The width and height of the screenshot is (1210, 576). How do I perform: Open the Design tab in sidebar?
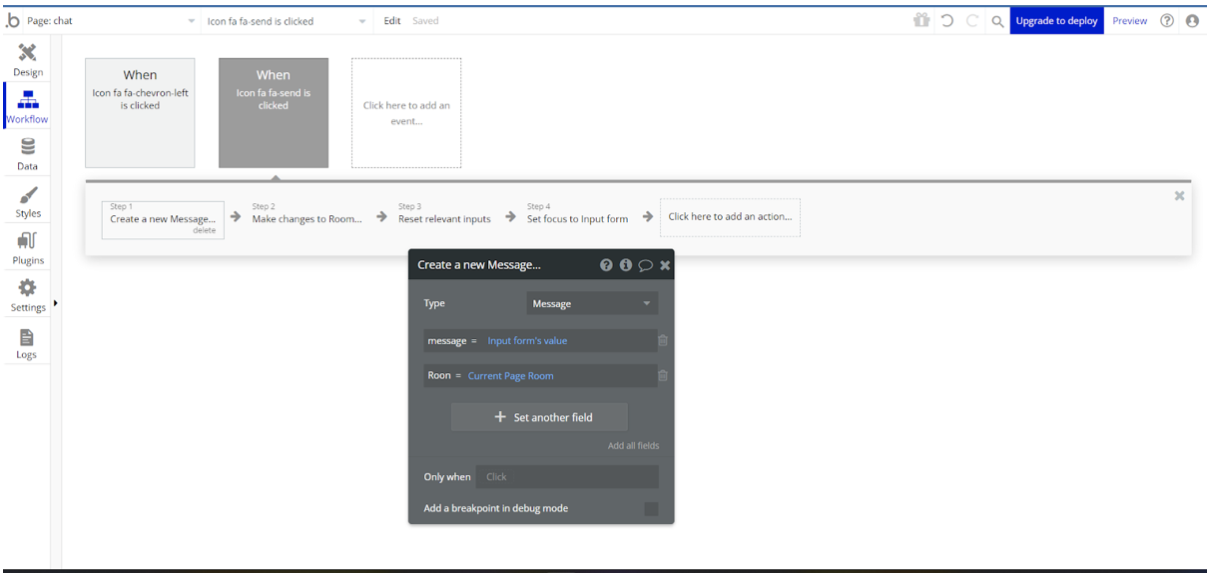pyautogui.click(x=28, y=59)
